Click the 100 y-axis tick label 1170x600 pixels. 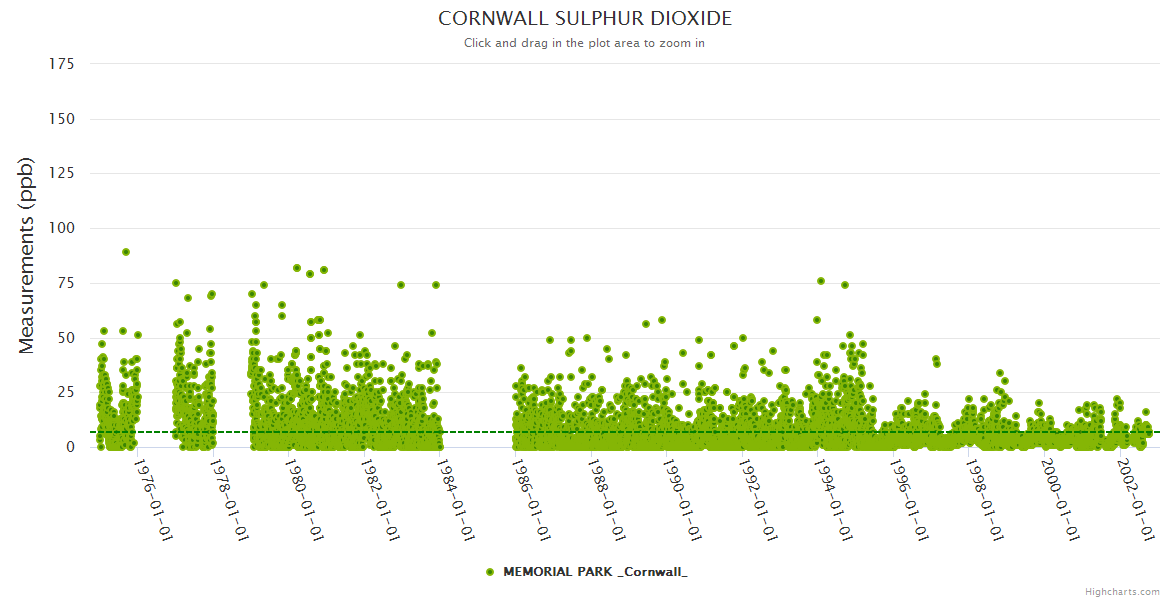tap(61, 228)
